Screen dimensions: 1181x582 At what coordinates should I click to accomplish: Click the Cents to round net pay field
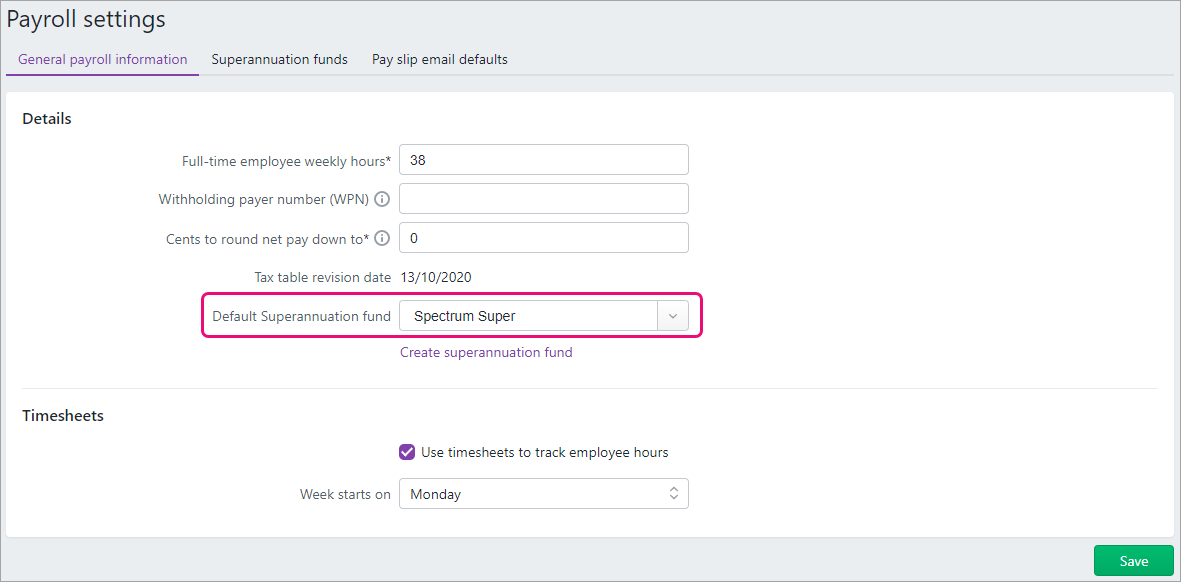coord(543,237)
